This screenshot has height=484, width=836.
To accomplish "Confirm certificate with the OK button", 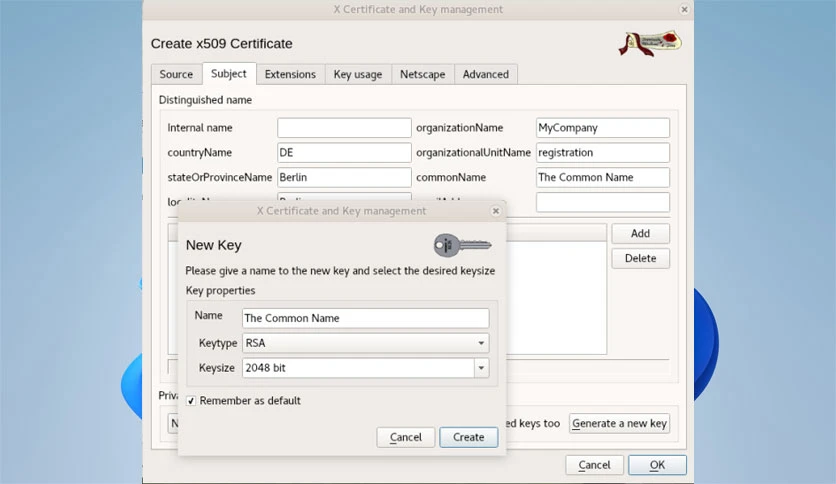I will tap(657, 465).
